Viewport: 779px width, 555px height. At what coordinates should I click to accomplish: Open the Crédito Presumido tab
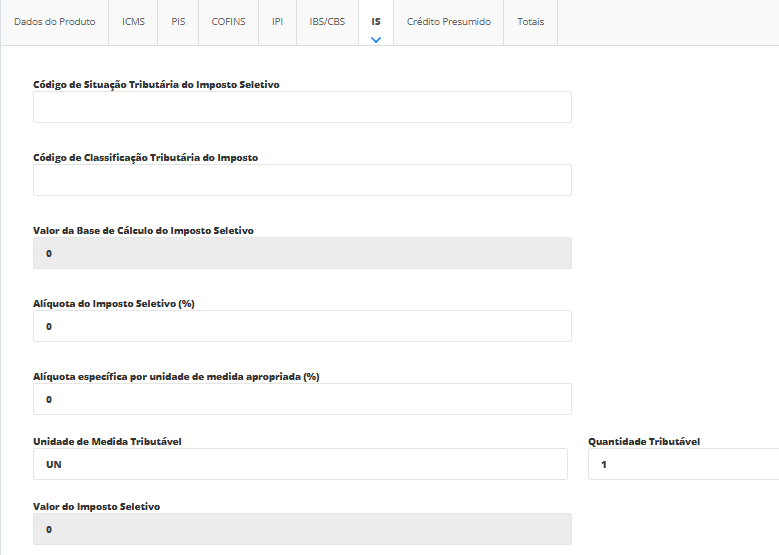(448, 22)
